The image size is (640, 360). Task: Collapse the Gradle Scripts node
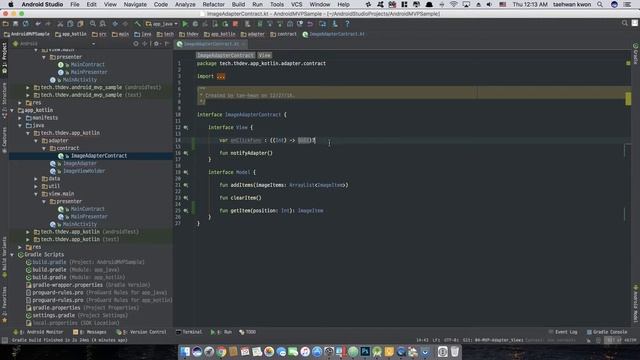pyautogui.click(x=12, y=255)
